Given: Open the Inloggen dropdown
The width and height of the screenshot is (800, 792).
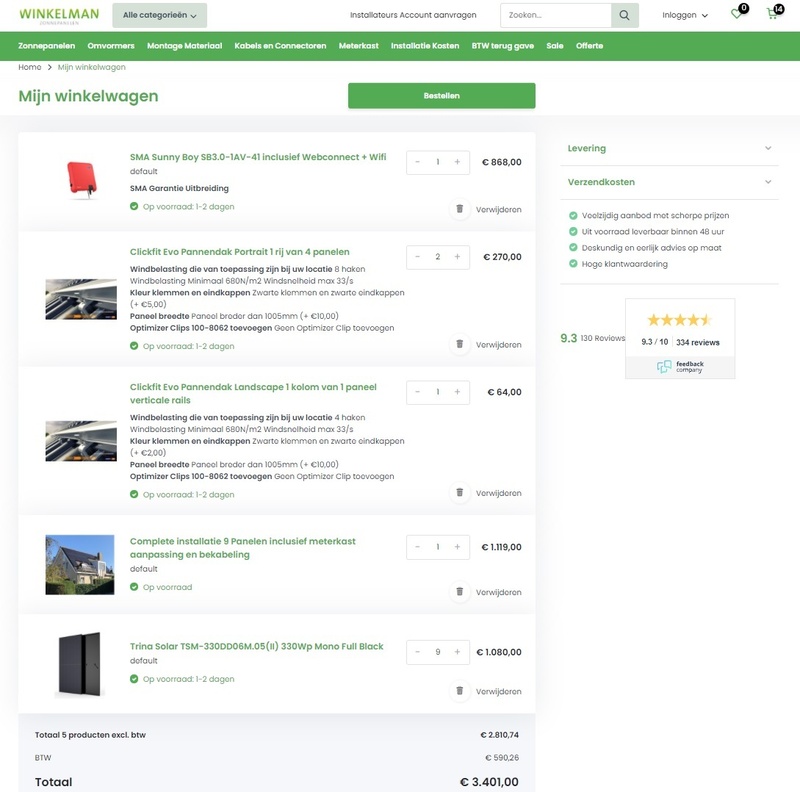Looking at the screenshot, I should (685, 15).
